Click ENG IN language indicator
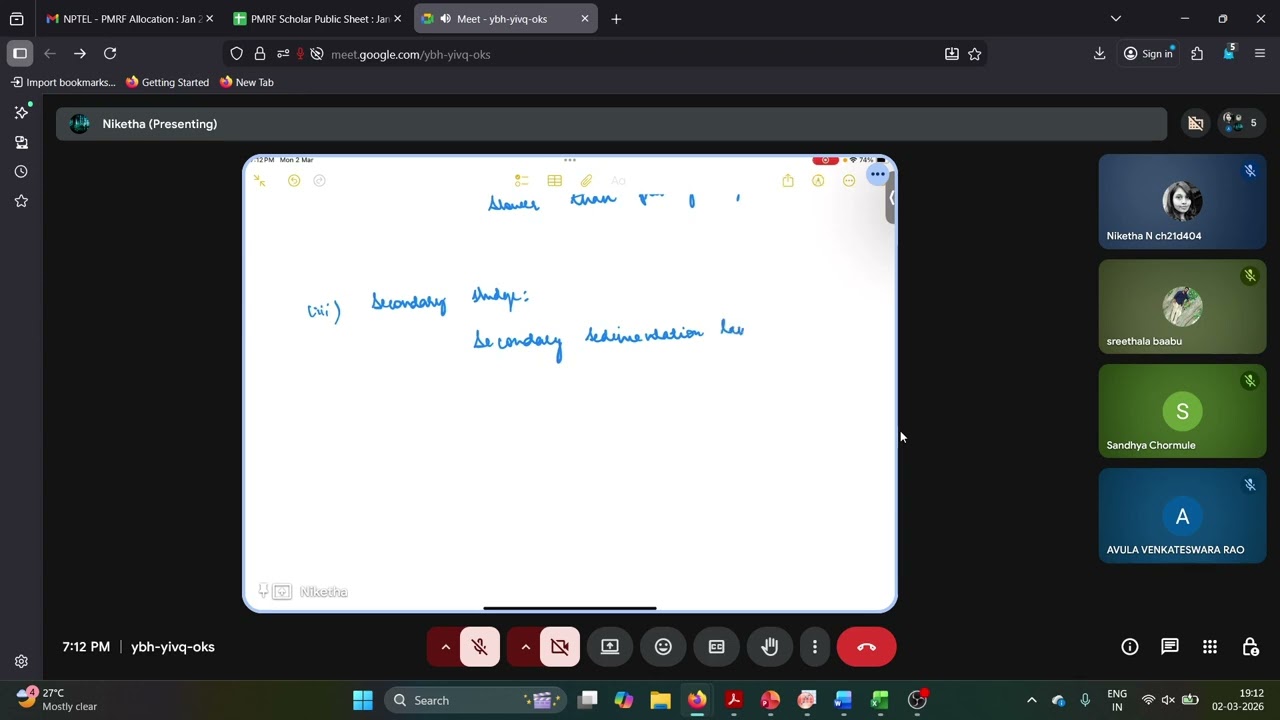Screen dimensions: 1280x720 click(1117, 700)
